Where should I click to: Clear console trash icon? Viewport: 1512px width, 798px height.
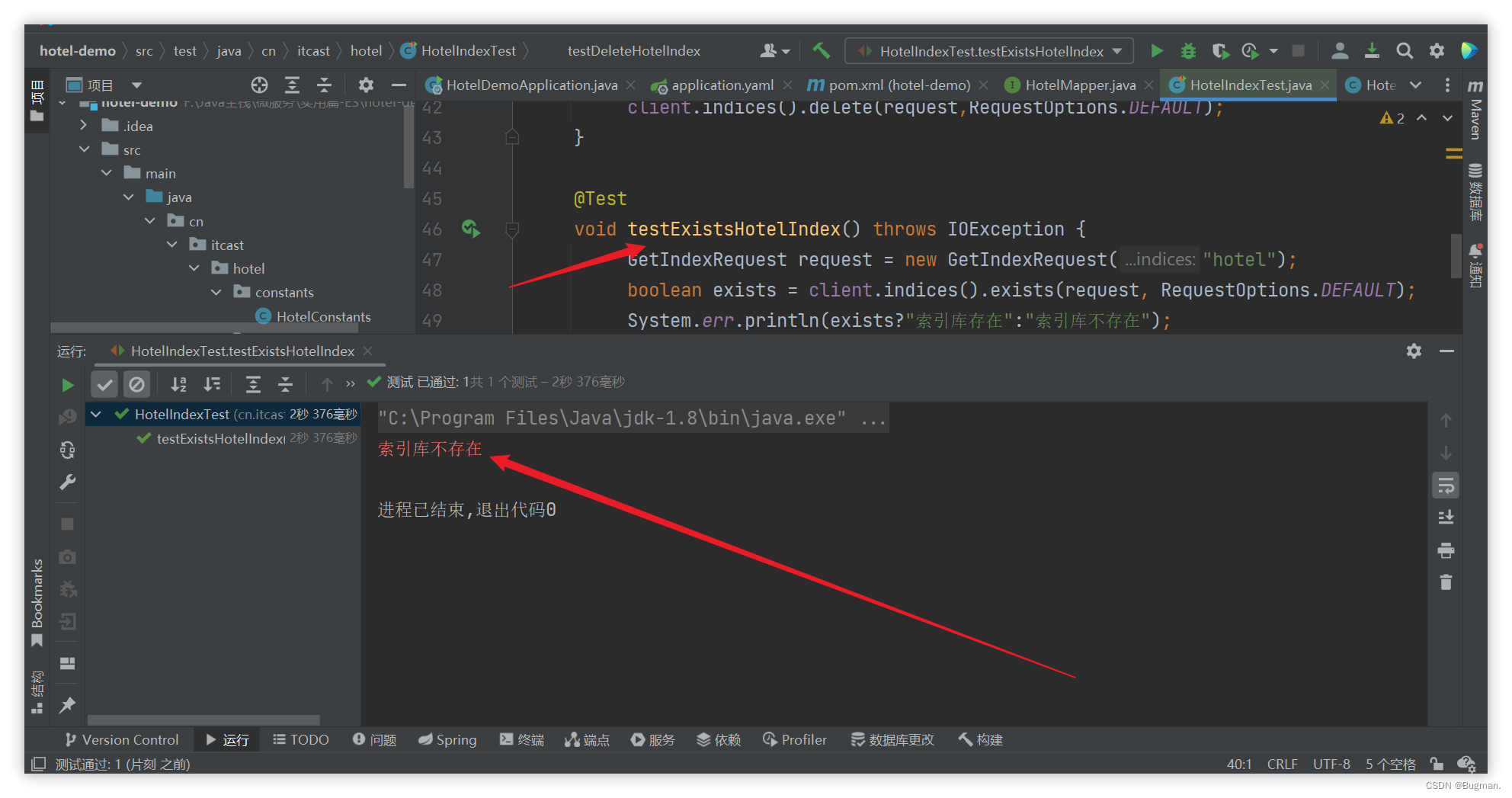1446,582
